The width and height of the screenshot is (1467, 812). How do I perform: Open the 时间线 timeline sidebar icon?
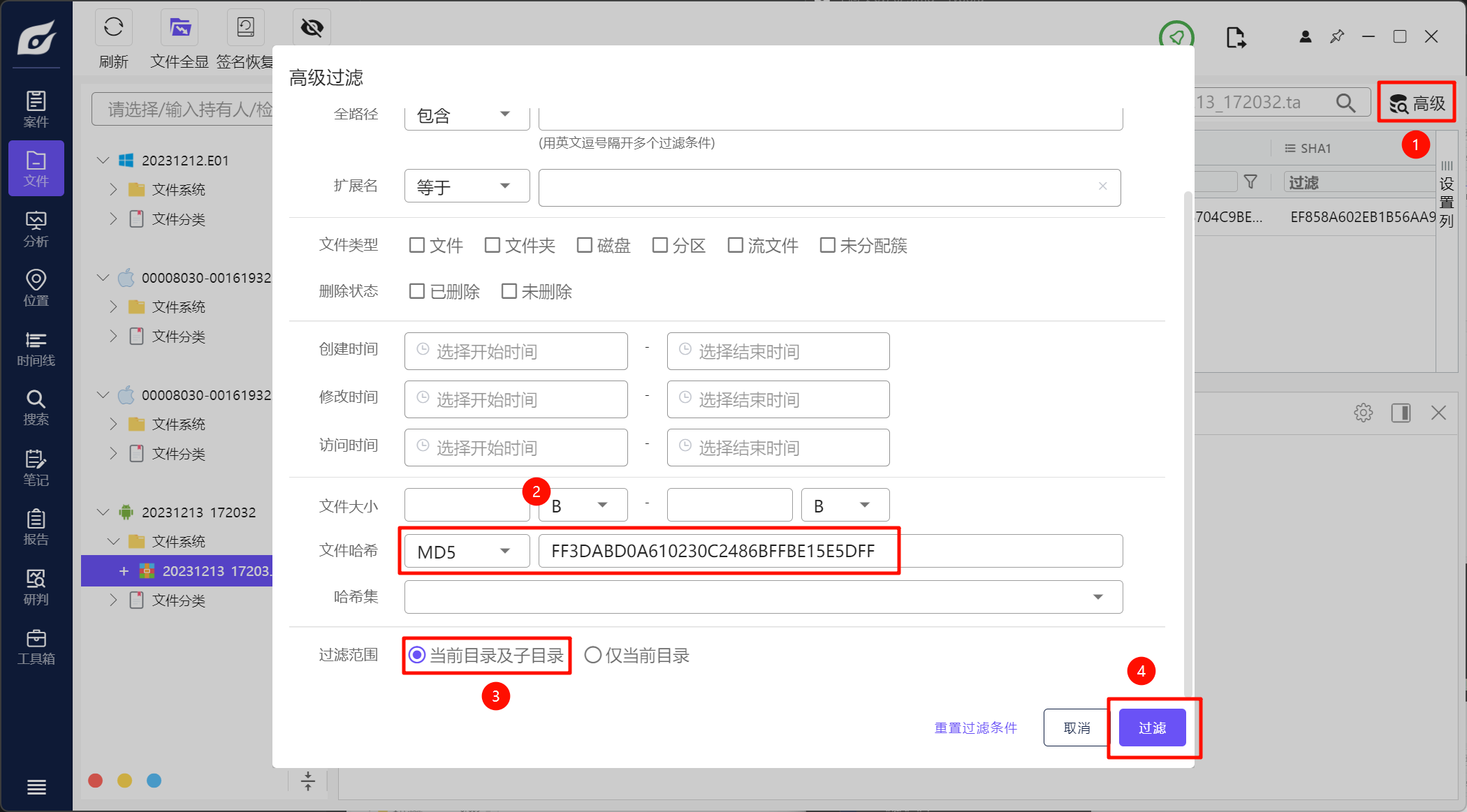[x=36, y=348]
